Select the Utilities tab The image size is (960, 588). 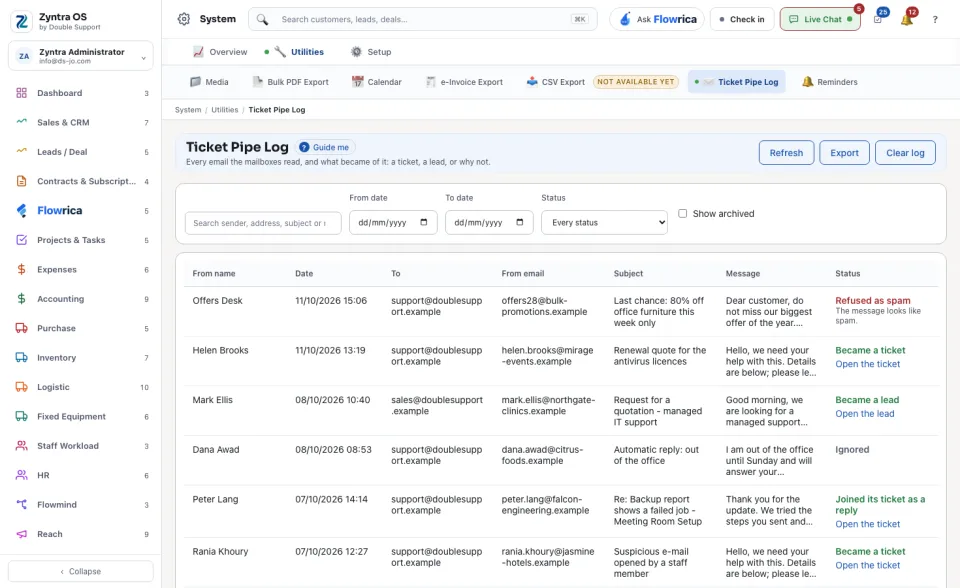(299, 52)
